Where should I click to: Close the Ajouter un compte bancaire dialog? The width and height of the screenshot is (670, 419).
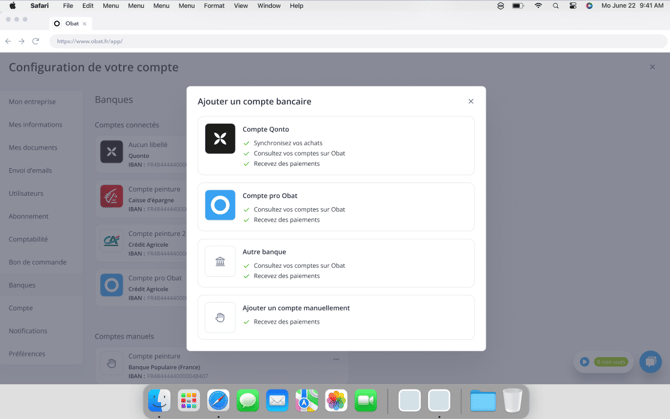click(x=471, y=101)
